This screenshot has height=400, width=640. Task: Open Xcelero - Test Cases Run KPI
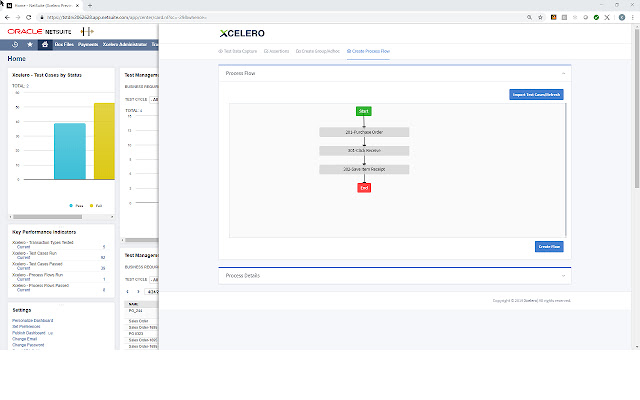(35, 253)
